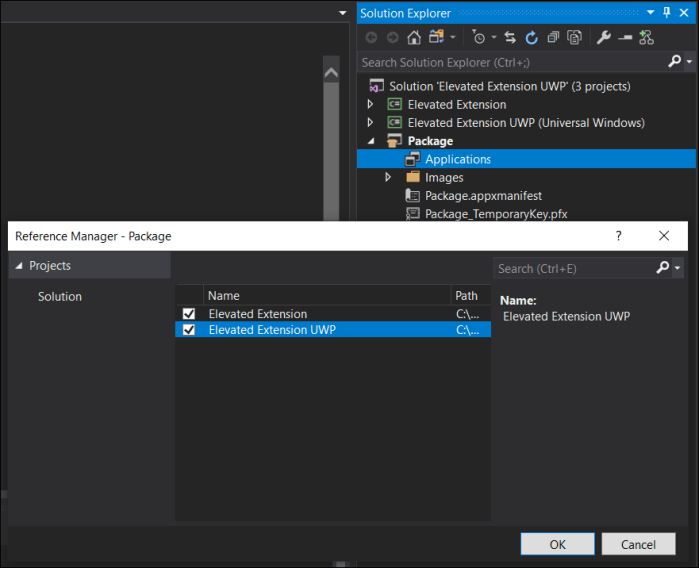Click the Collapse All icon

pyautogui.click(x=553, y=37)
